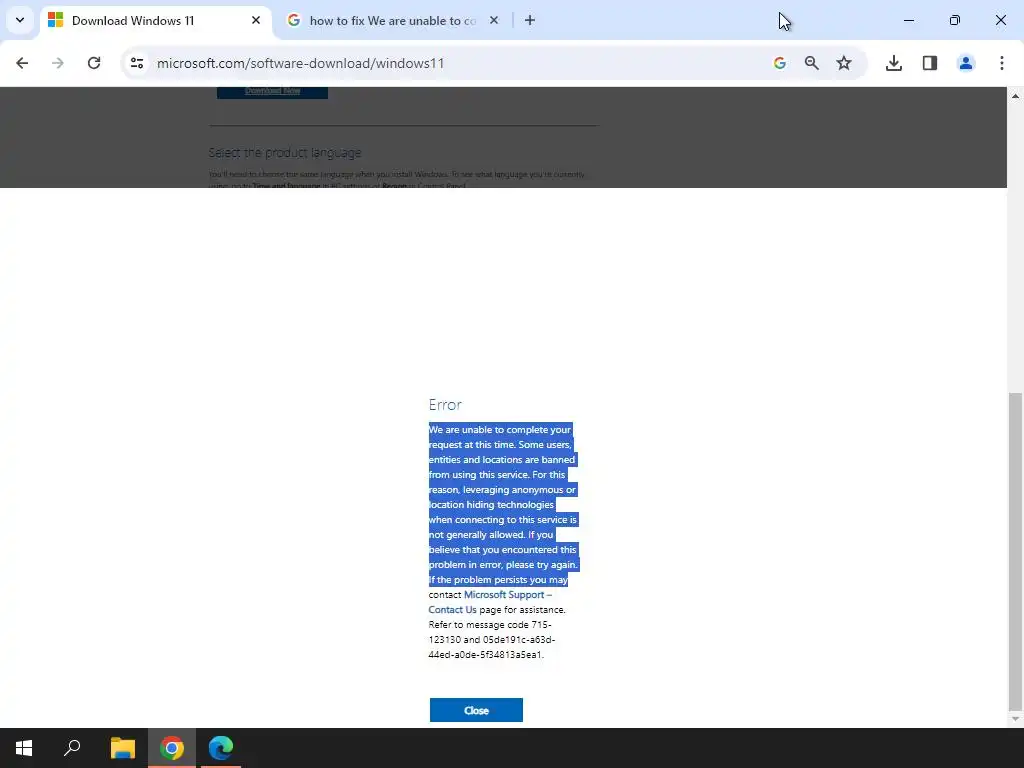1024x768 pixels.
Task: Open File Explorer from taskbar
Action: [x=122, y=748]
